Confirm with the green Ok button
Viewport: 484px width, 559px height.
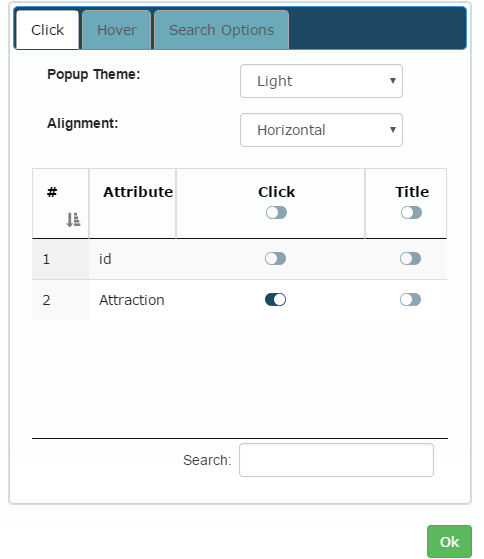click(449, 542)
